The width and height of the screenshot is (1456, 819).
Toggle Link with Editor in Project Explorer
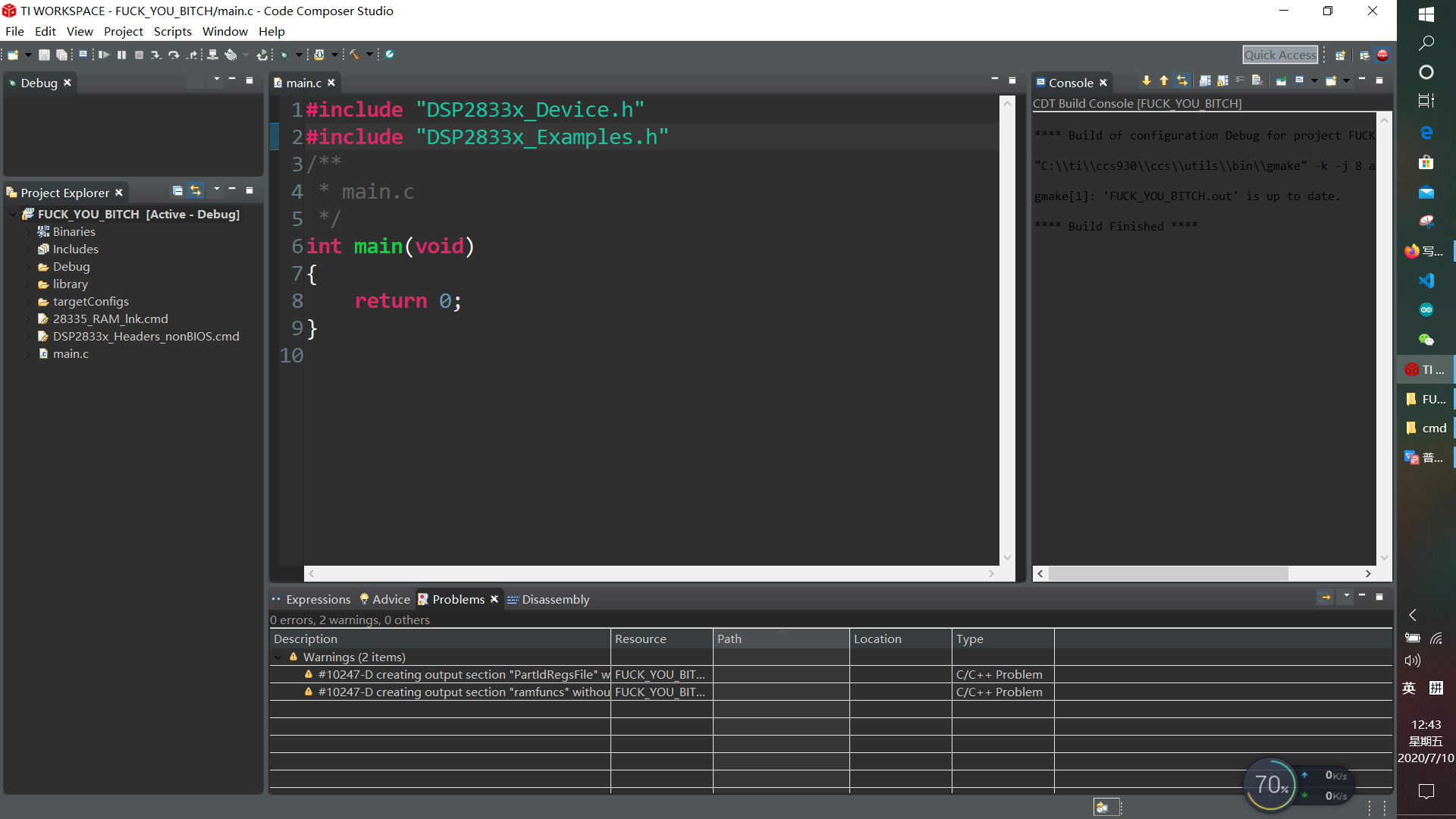(x=196, y=190)
